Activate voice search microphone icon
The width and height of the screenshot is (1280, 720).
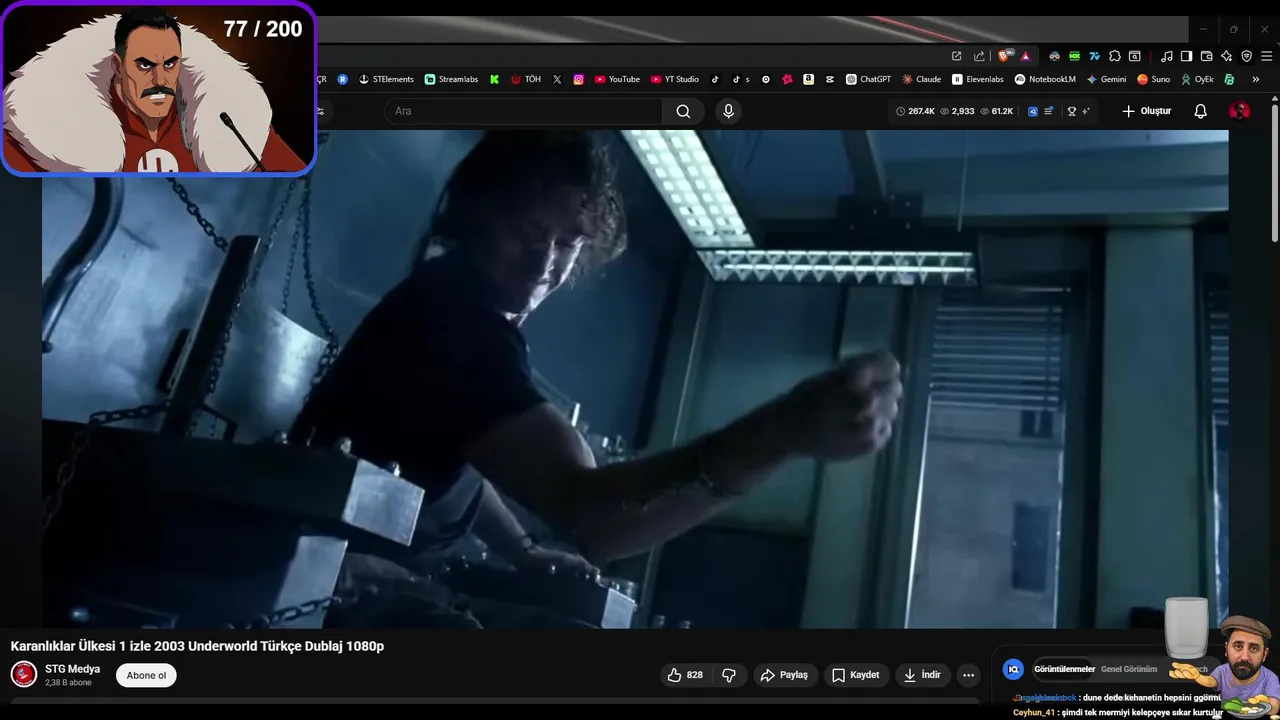click(728, 111)
